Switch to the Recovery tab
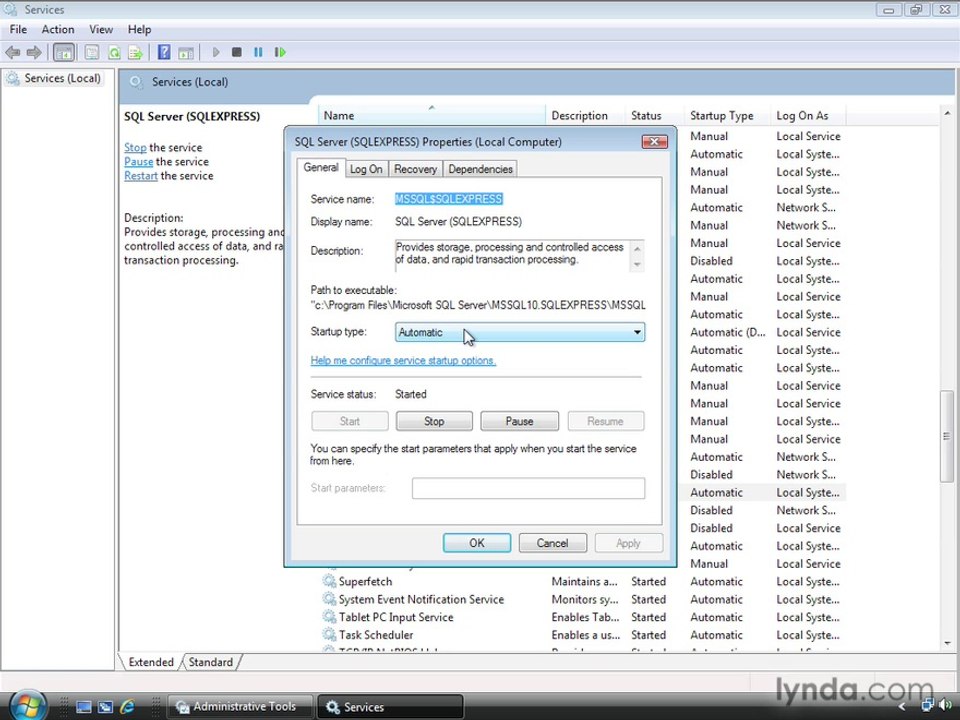 415,169
